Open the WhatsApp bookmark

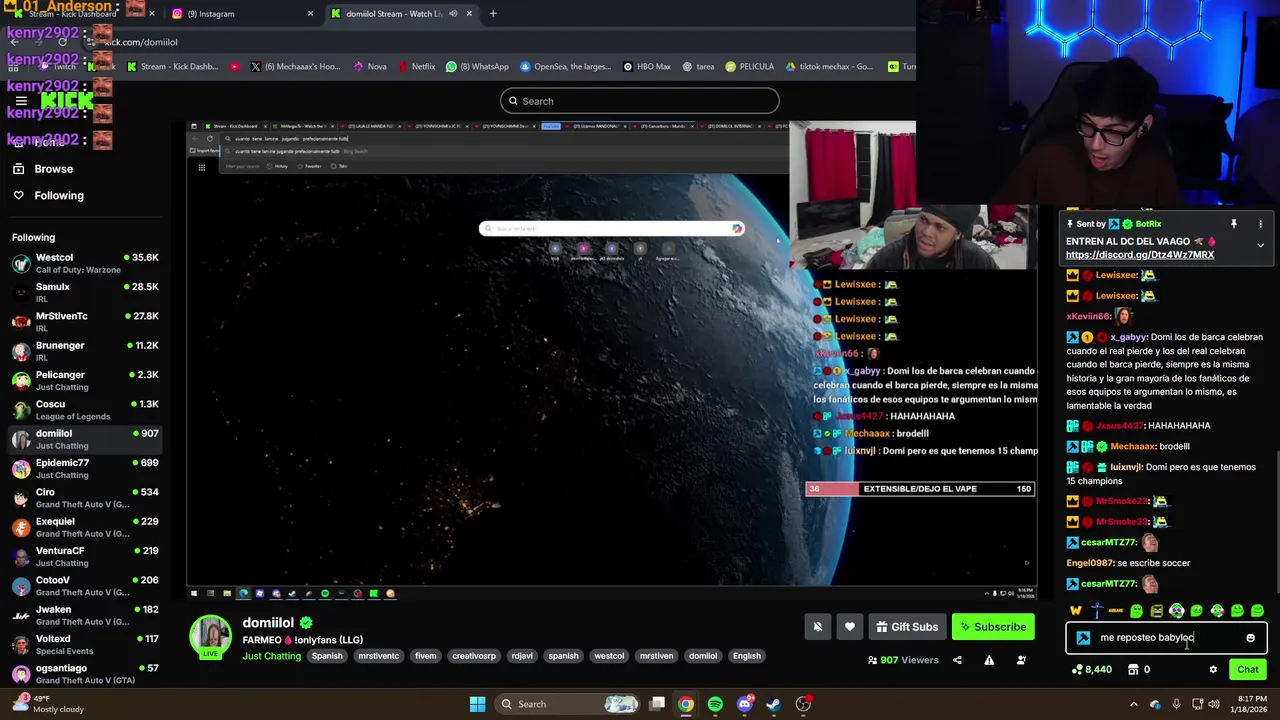coord(477,66)
